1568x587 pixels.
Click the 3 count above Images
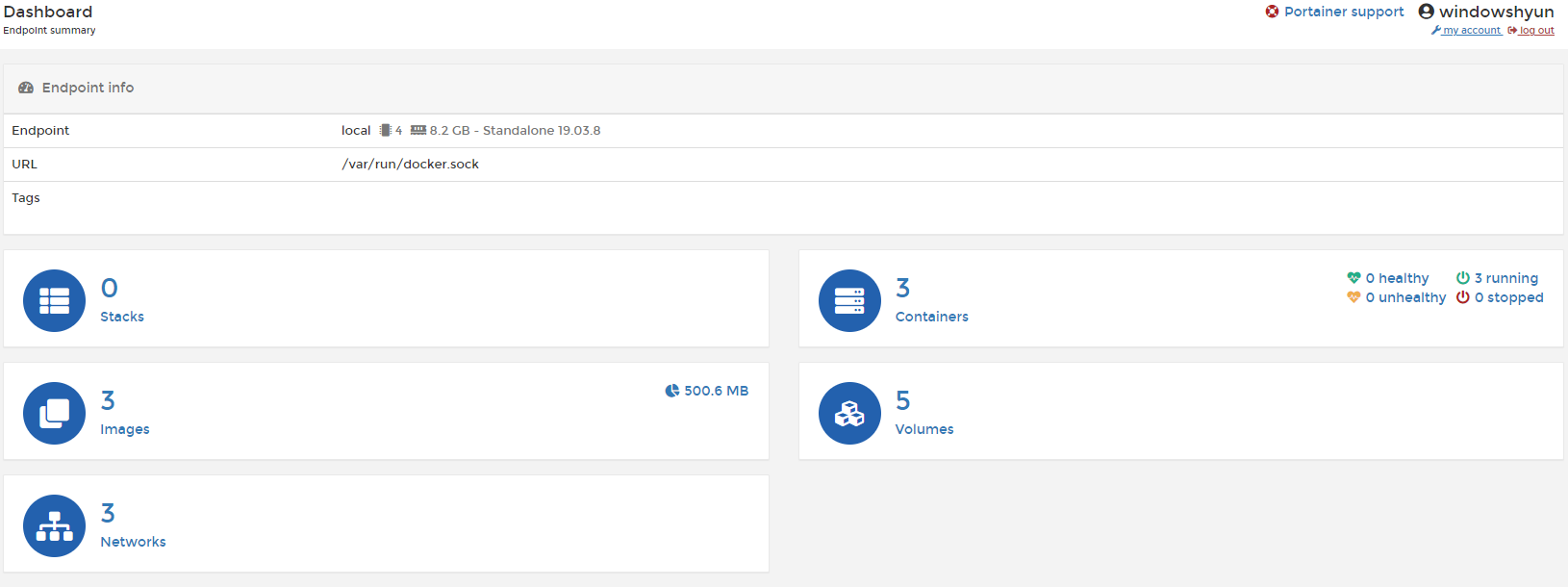(108, 400)
